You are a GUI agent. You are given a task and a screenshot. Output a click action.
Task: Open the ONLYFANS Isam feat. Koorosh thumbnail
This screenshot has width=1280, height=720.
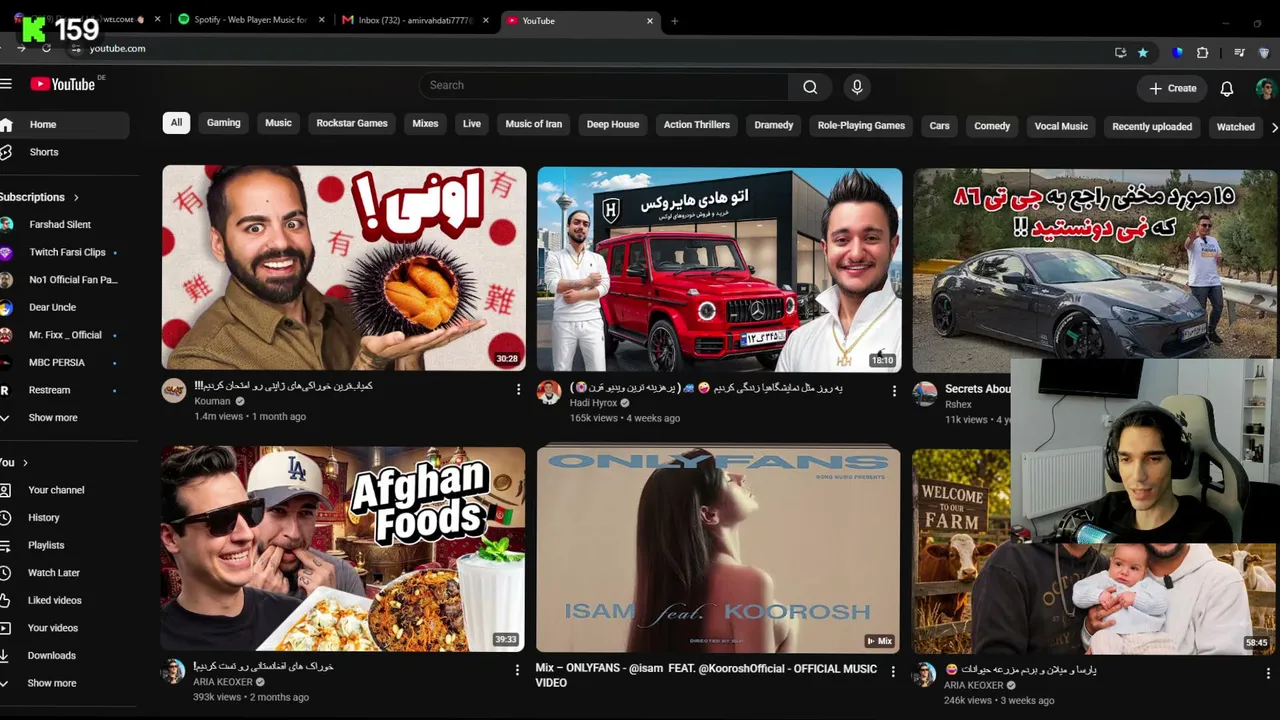718,550
